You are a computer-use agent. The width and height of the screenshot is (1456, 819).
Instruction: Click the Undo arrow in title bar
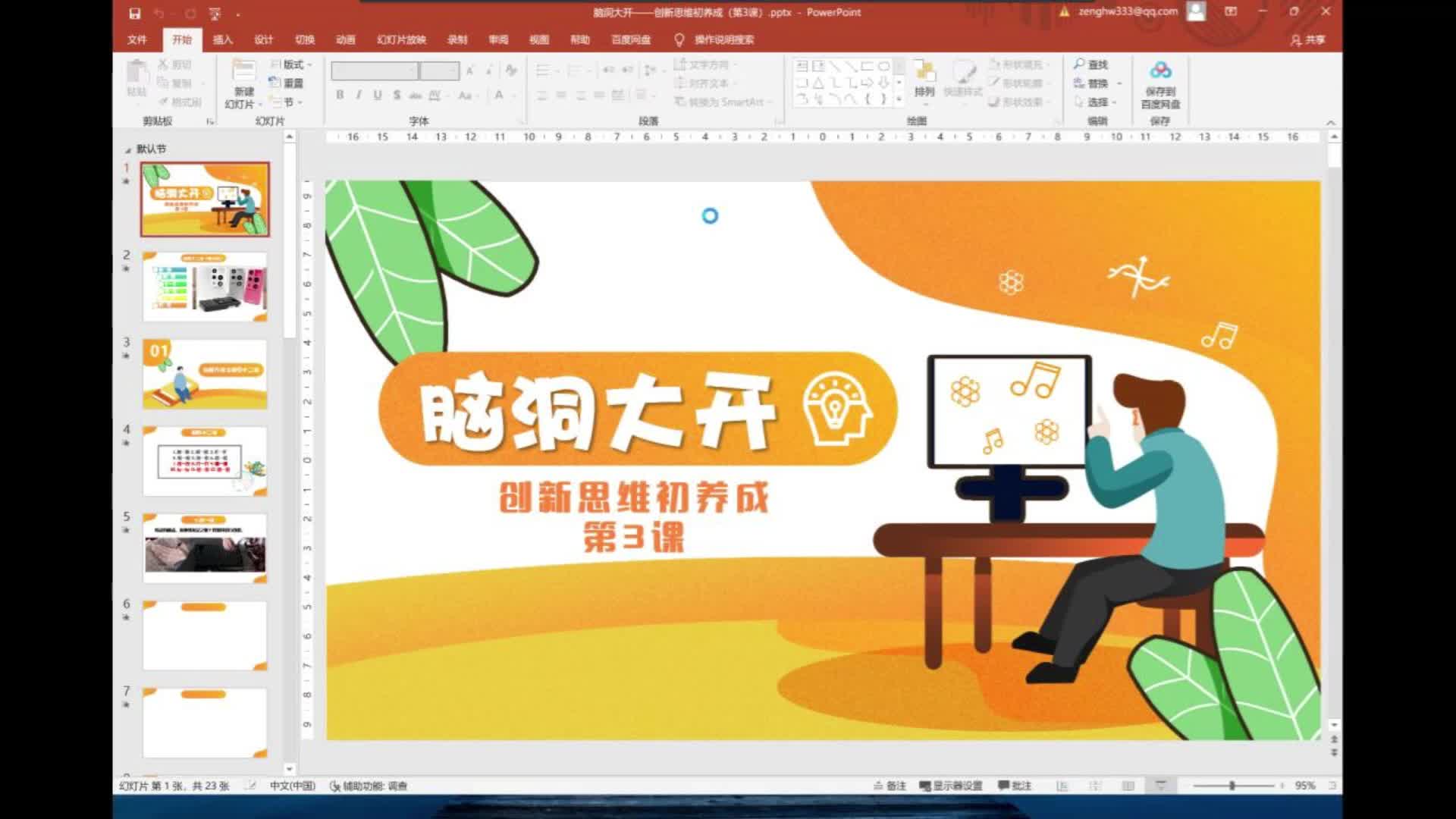[x=159, y=13]
